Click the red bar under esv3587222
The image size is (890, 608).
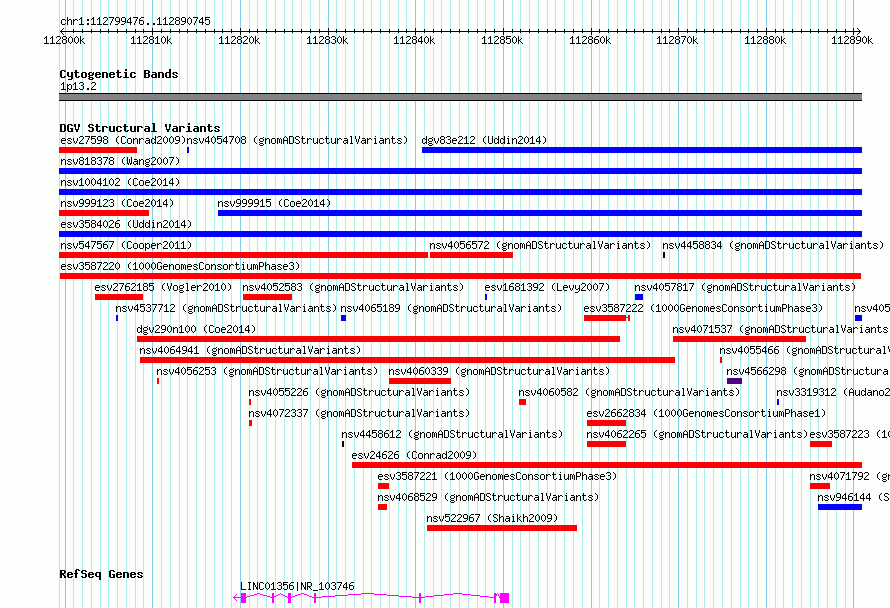coord(605,318)
